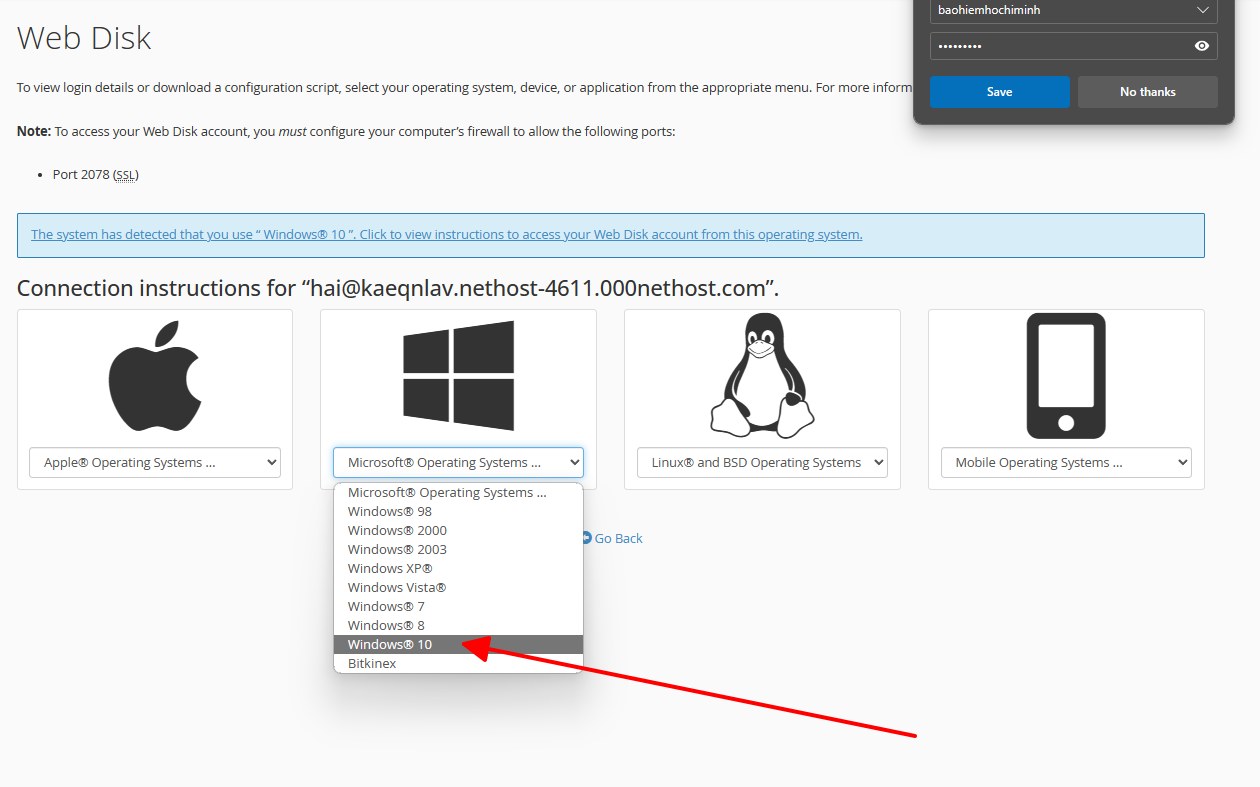Viewport: 1260px width, 787px height.
Task: Expand the Mobile Operating Systems dropdown
Action: click(1066, 463)
